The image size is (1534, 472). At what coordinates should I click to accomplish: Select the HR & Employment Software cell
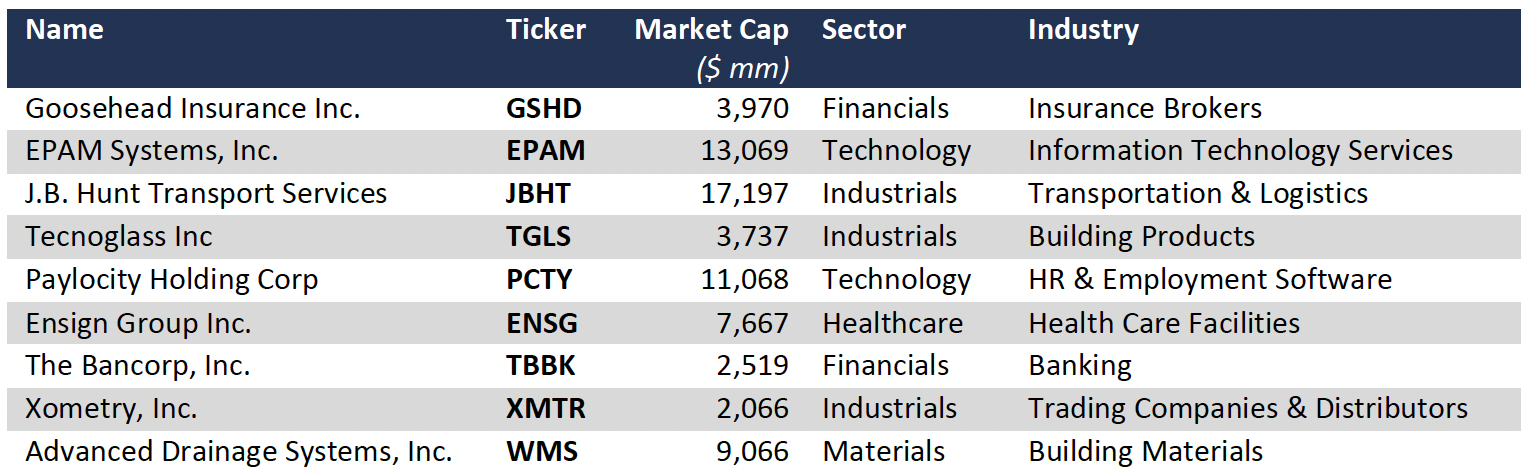click(x=1210, y=280)
